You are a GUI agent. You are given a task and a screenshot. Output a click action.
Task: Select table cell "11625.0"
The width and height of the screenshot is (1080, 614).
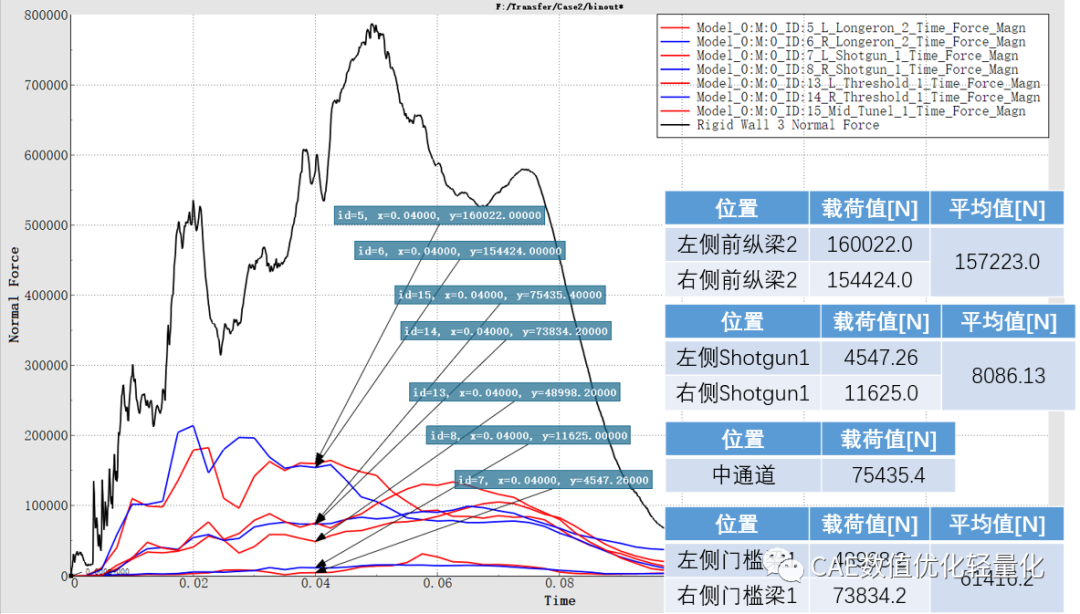click(881, 393)
